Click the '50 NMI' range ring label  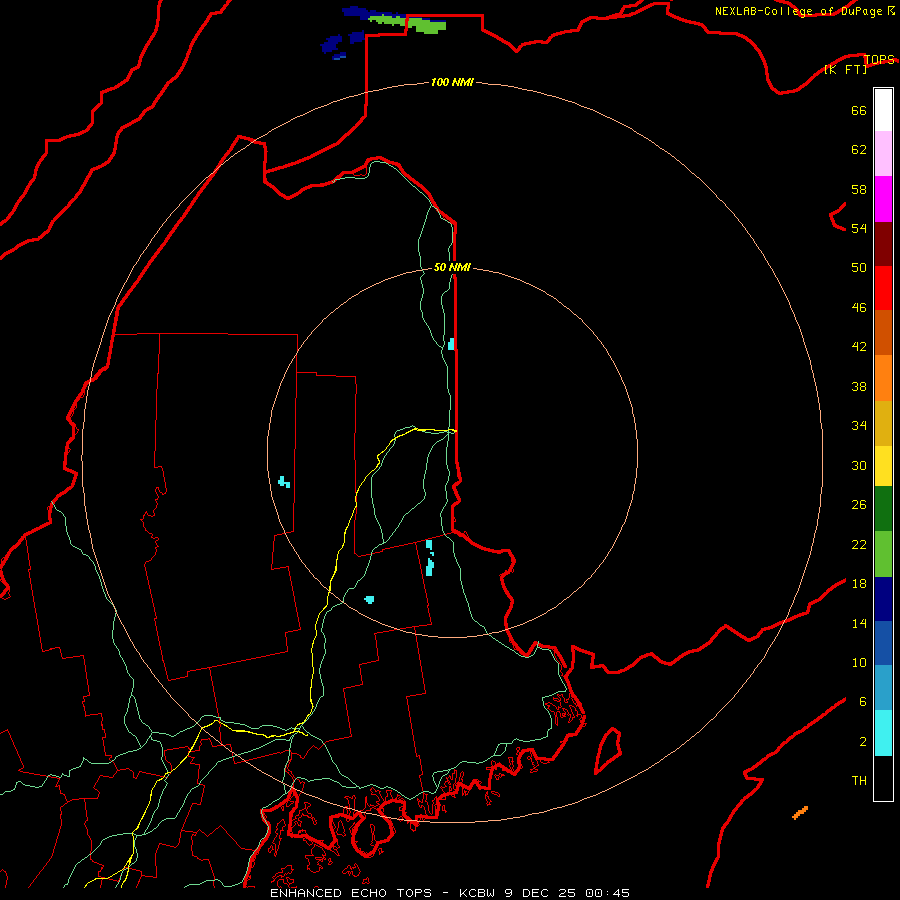pyautogui.click(x=452, y=267)
